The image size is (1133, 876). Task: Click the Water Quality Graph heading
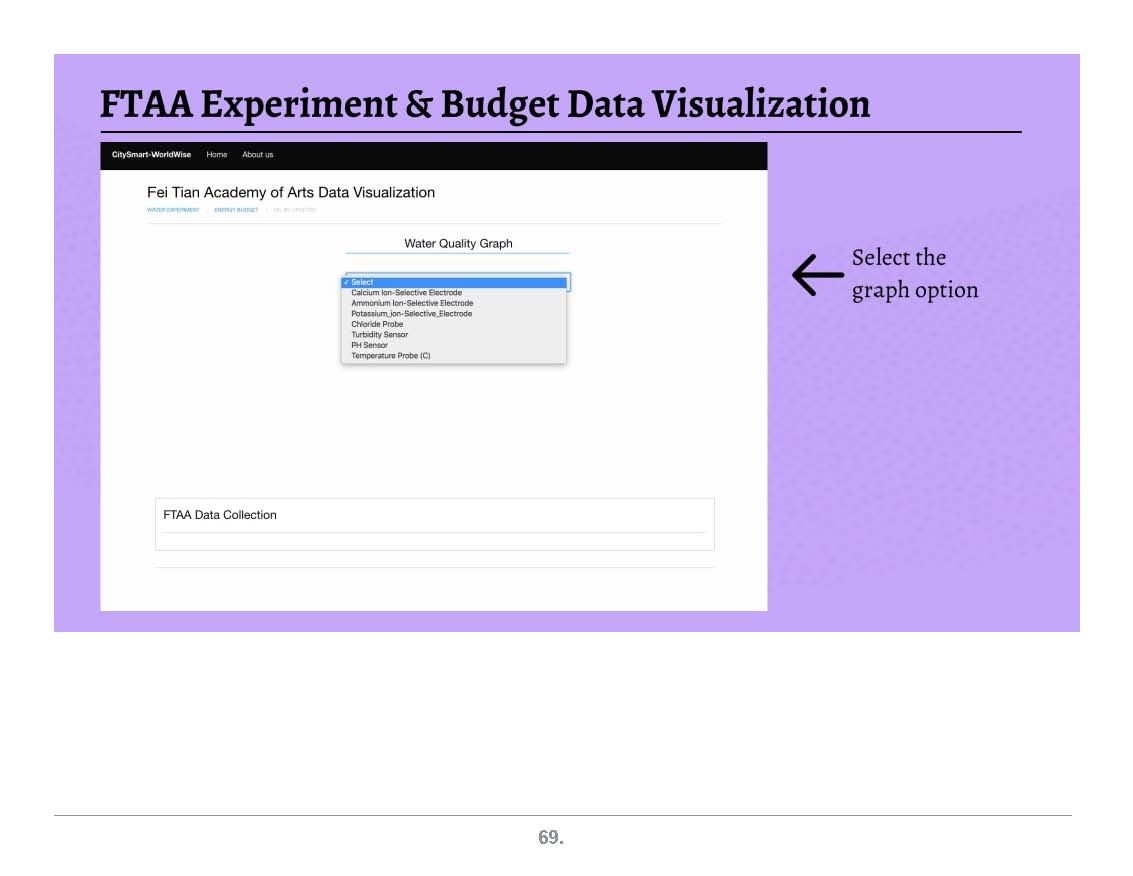(x=458, y=243)
